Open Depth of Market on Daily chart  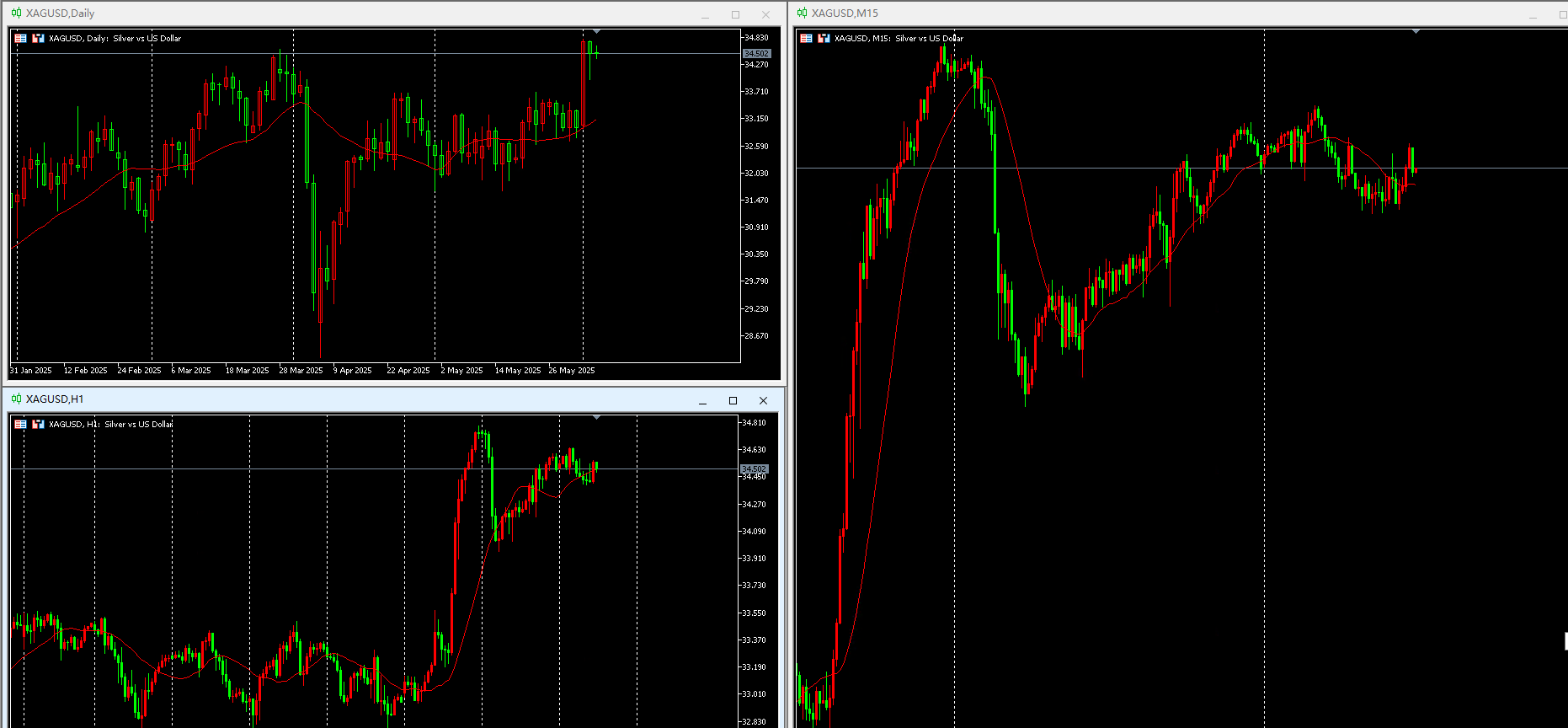coord(38,38)
